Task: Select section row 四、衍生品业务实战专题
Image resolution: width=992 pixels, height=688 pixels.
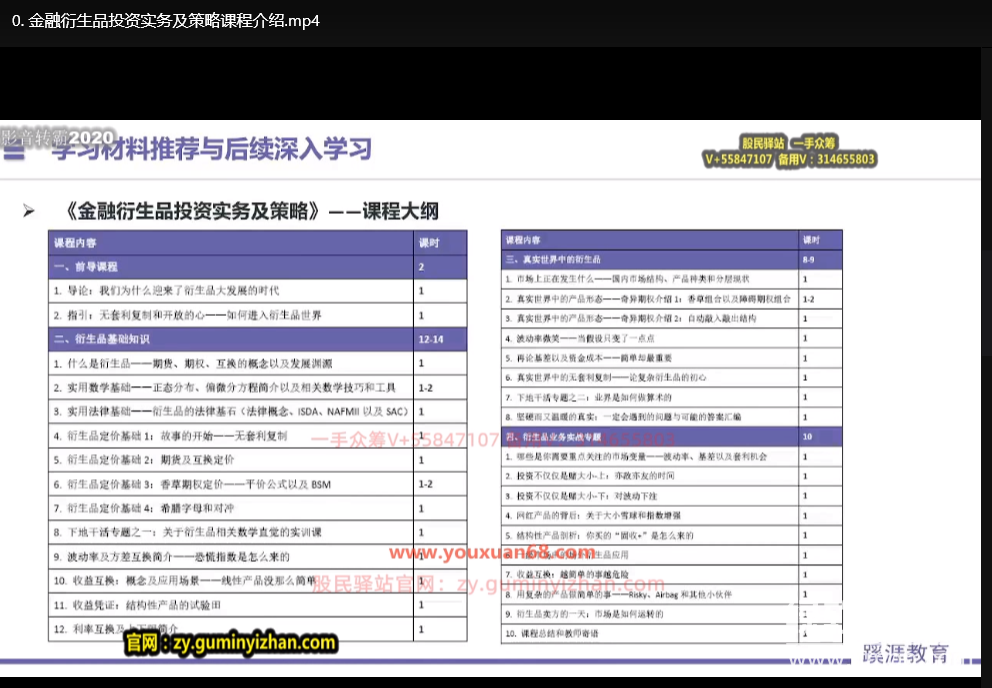Action: [x=672, y=437]
